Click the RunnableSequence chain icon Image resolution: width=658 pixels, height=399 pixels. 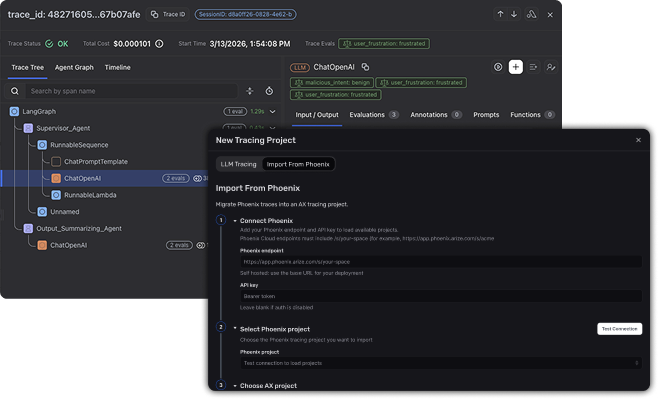coord(42,145)
